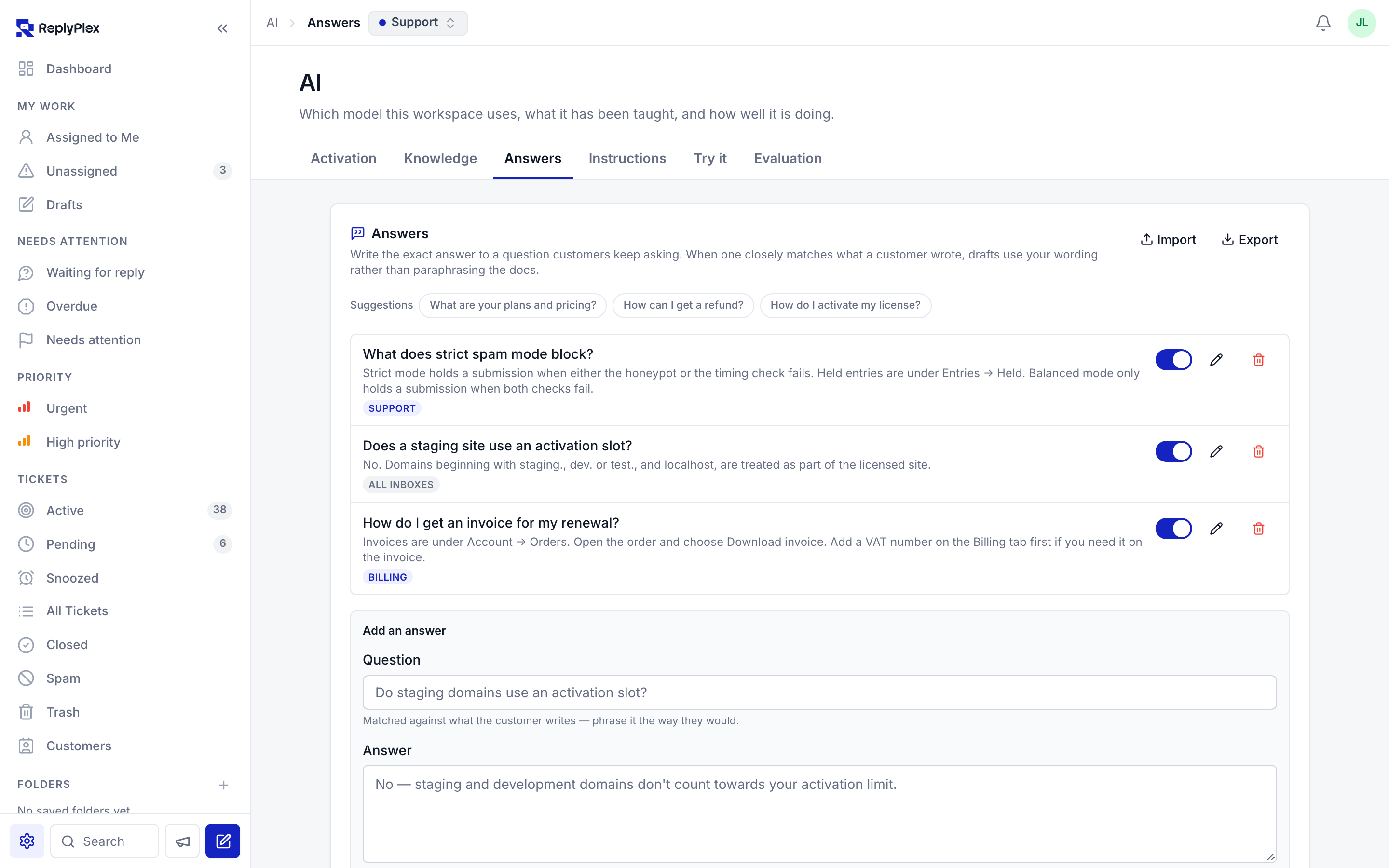Click the Import button
Image resolution: width=1389 pixels, height=868 pixels.
click(1168, 239)
